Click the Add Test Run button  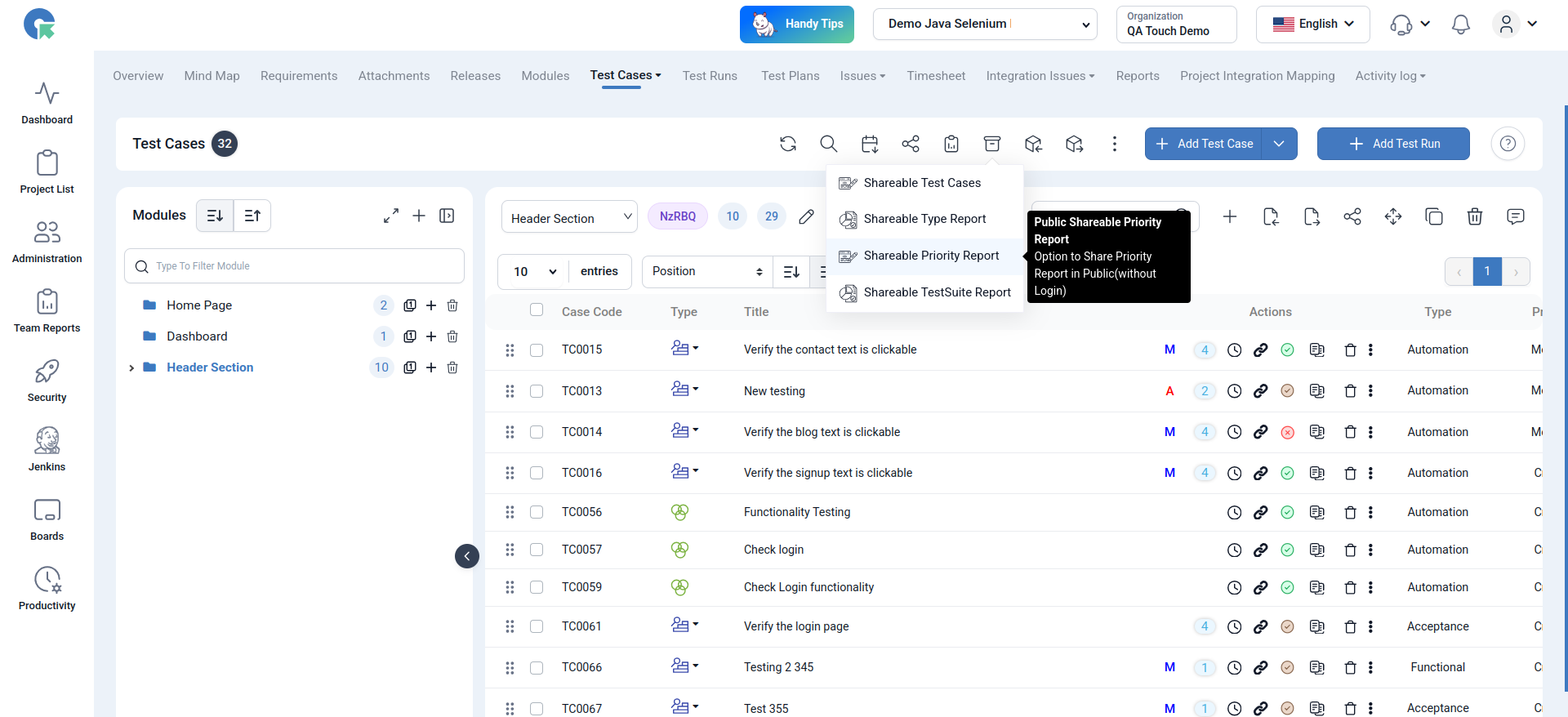[x=1392, y=144]
